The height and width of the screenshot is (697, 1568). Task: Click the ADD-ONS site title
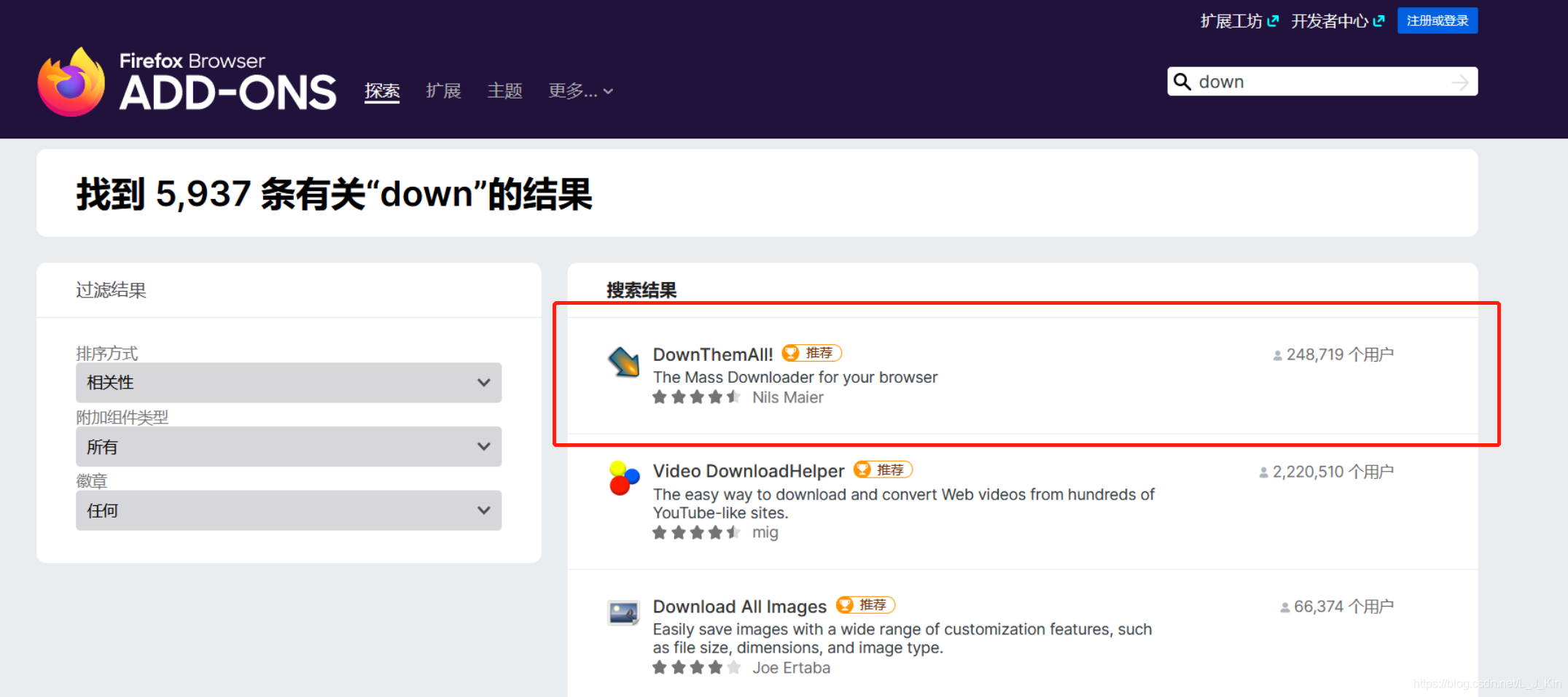coord(227,93)
